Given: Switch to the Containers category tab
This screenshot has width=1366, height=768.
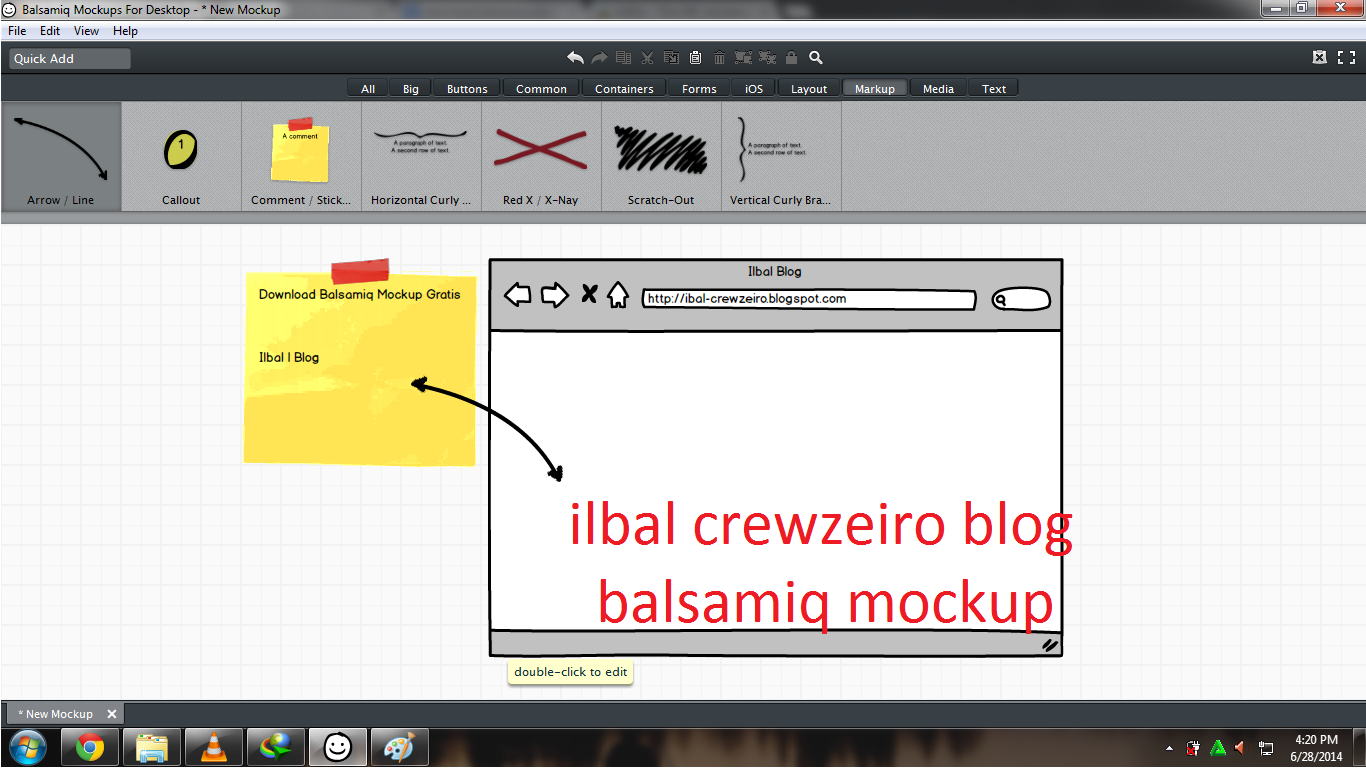Looking at the screenshot, I should tap(624, 89).
